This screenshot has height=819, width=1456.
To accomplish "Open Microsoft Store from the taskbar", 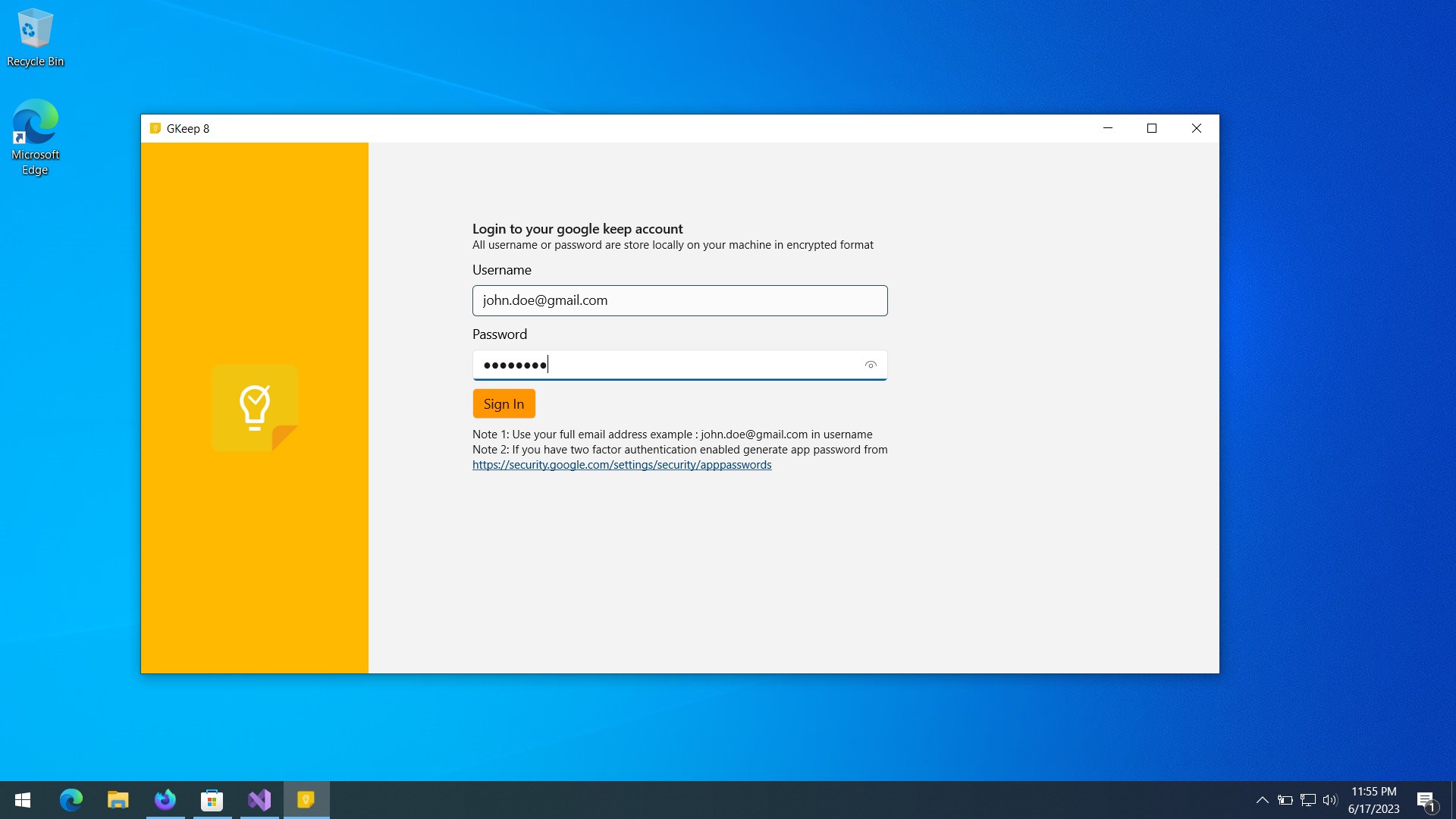I will click(212, 800).
